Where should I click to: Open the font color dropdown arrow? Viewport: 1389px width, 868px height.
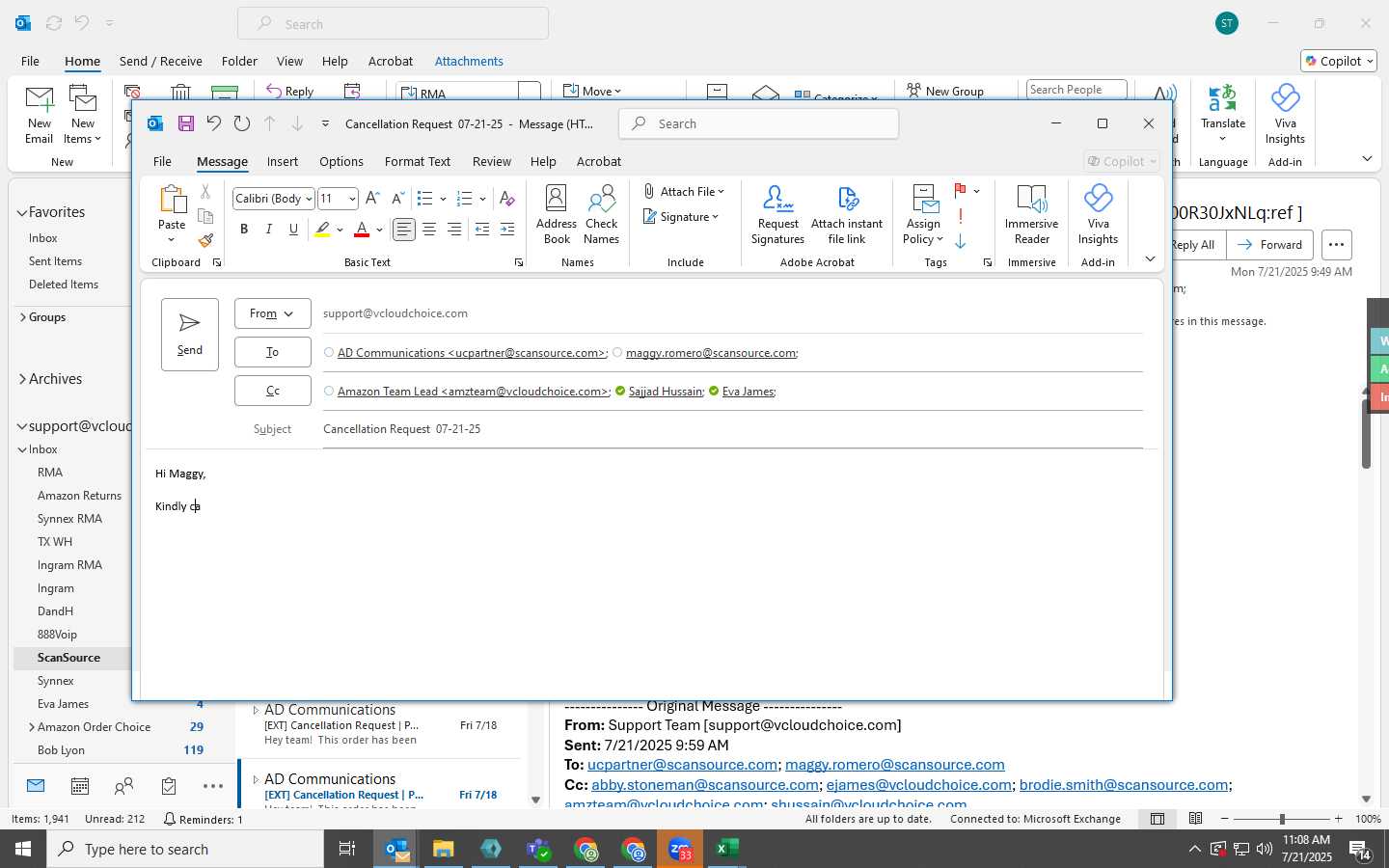coord(379,230)
